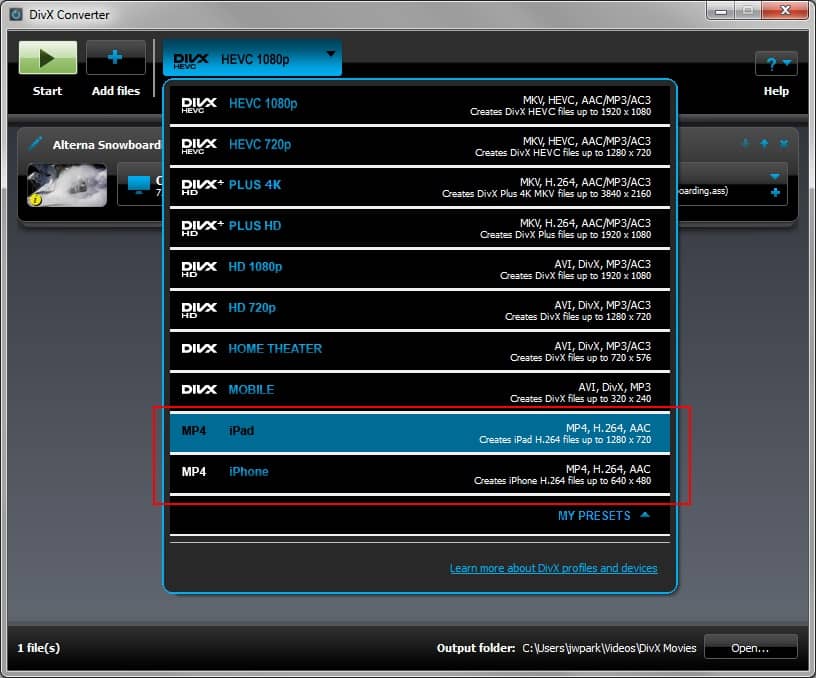Click the green Start conversion button
Screen dimensions: 816x678
coord(47,57)
